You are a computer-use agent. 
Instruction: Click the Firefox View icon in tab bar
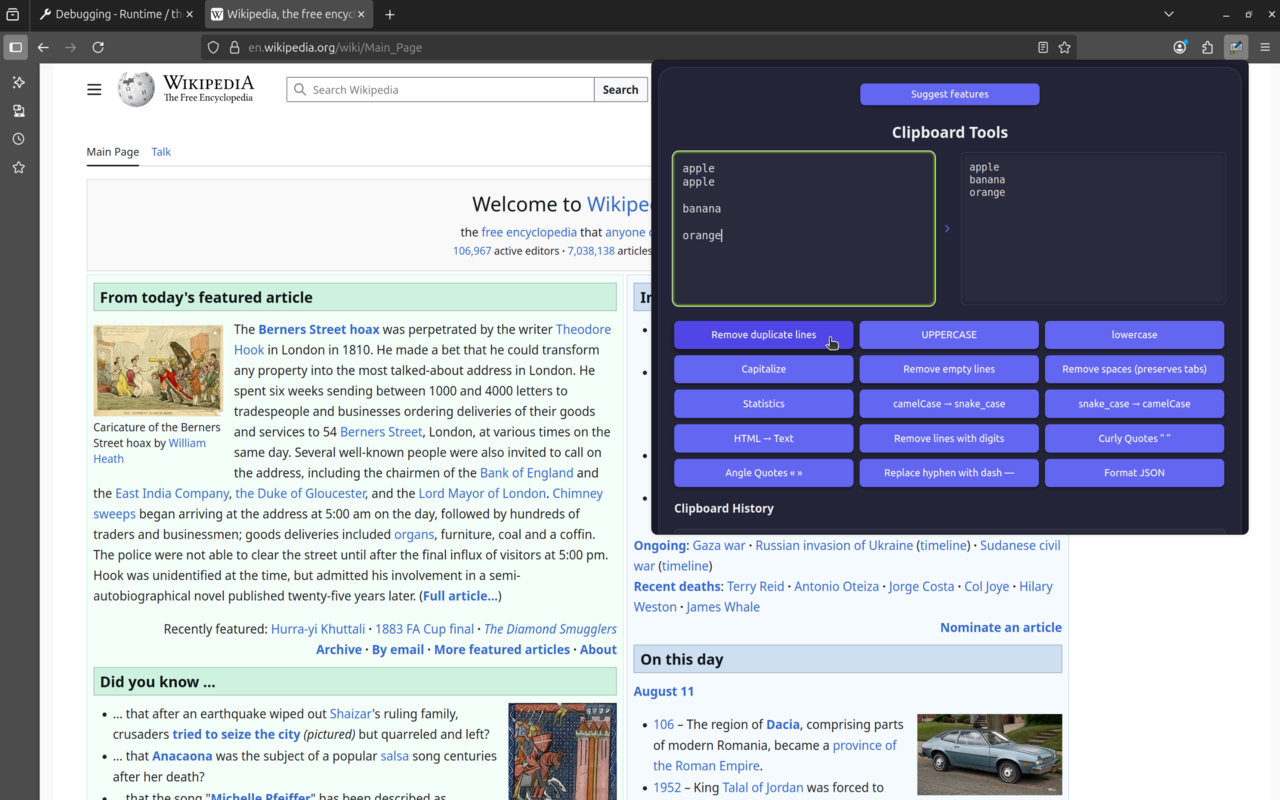click(x=13, y=15)
